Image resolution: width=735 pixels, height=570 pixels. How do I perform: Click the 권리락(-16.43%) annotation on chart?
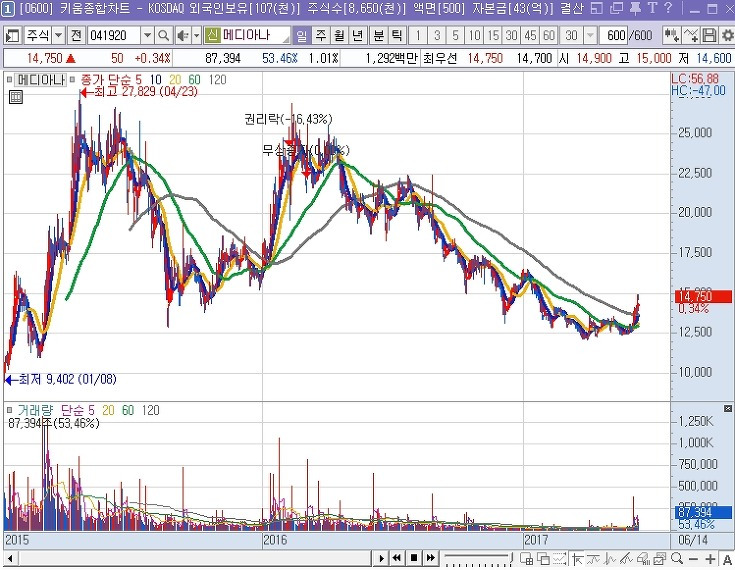pyautogui.click(x=288, y=119)
